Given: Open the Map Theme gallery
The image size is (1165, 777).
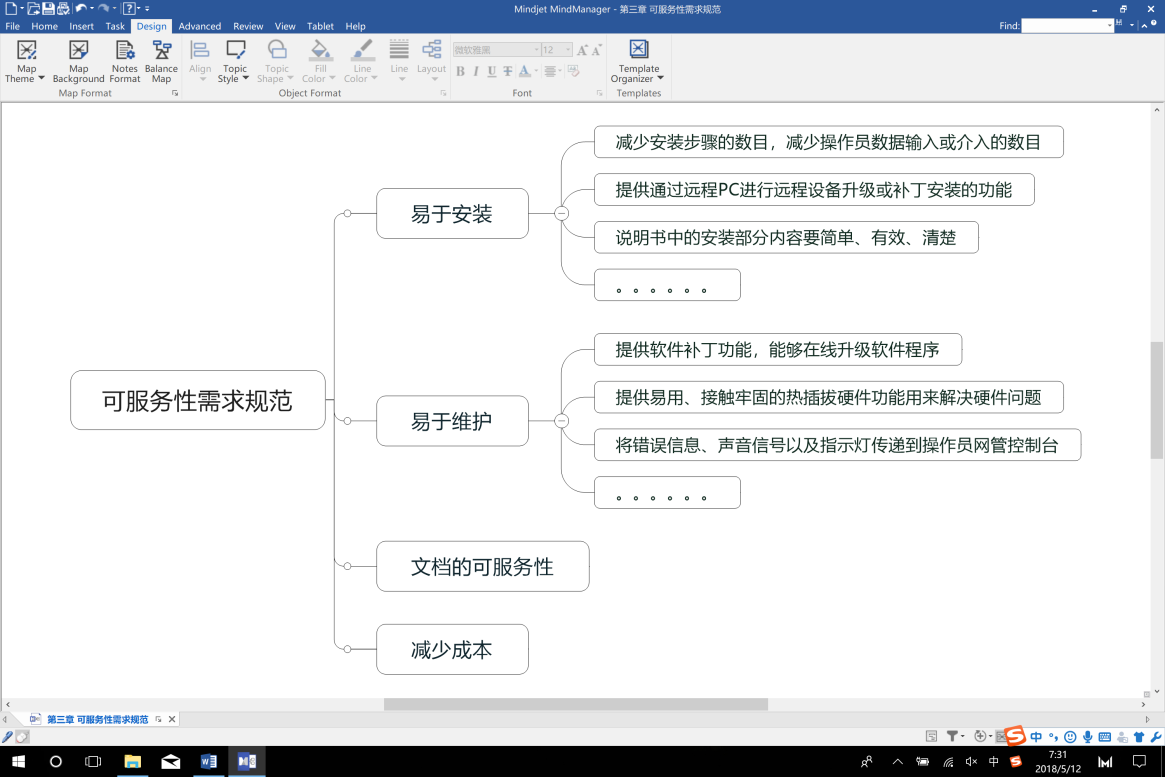Looking at the screenshot, I should pos(26,62).
